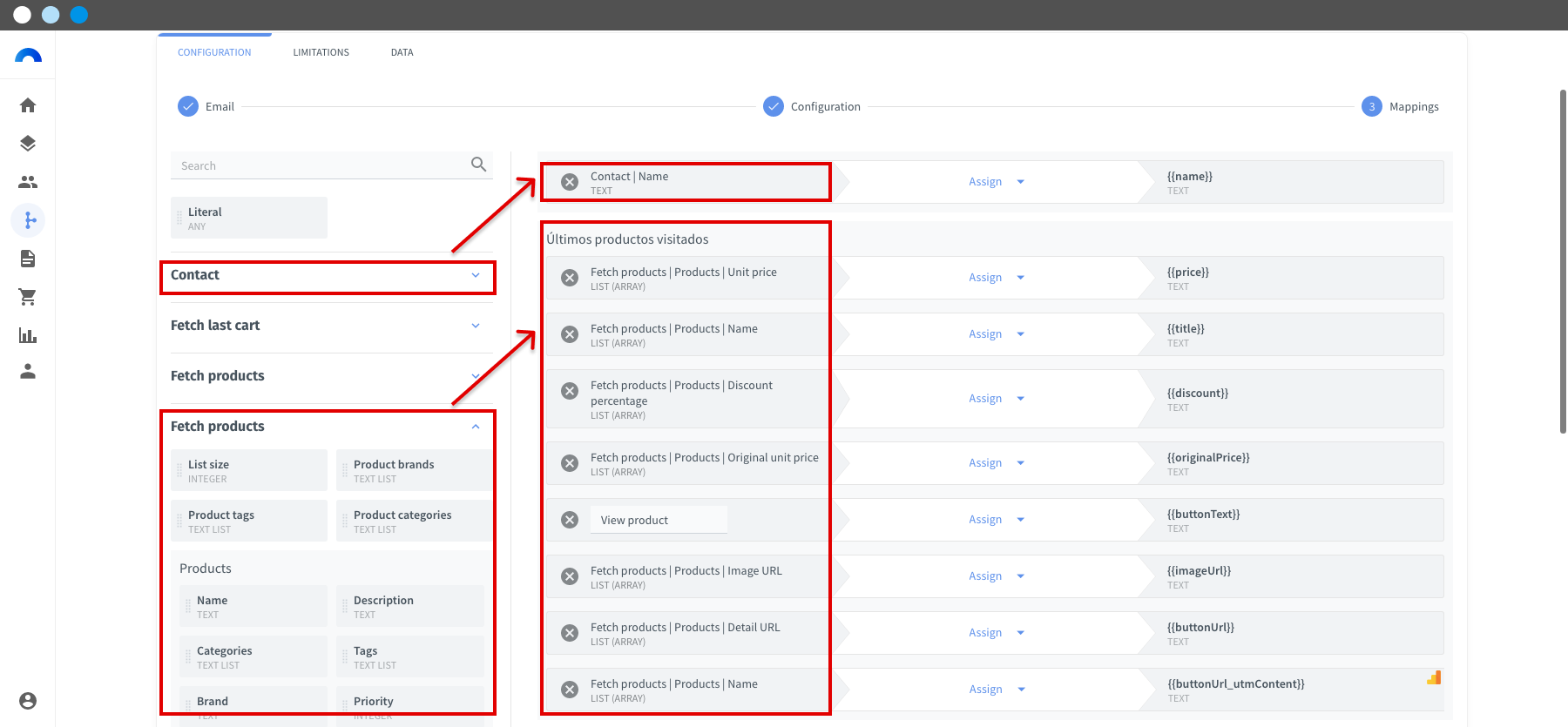The width and height of the screenshot is (1568, 727).
Task: Remove the Unit price mapping row
Action: pyautogui.click(x=570, y=278)
